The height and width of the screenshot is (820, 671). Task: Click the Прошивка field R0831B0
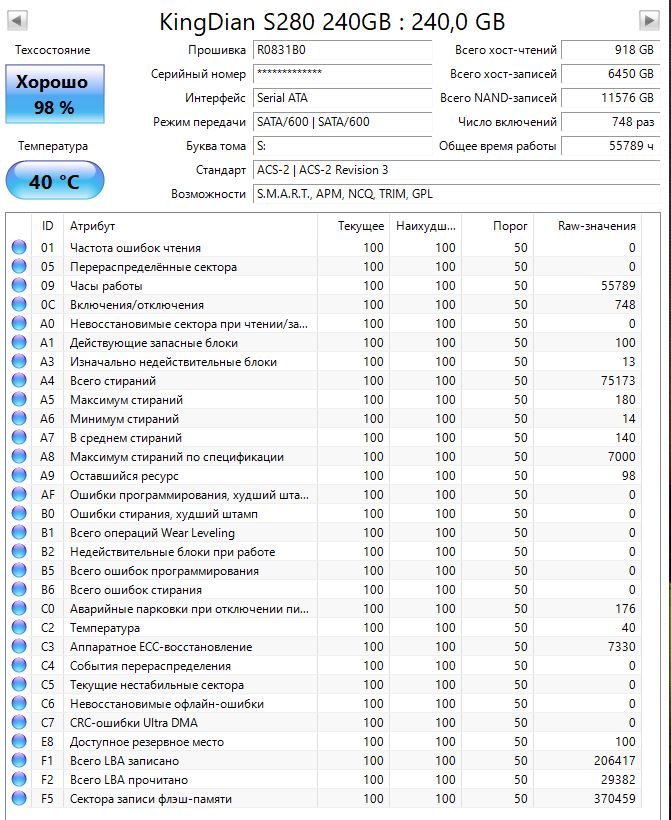tap(343, 50)
